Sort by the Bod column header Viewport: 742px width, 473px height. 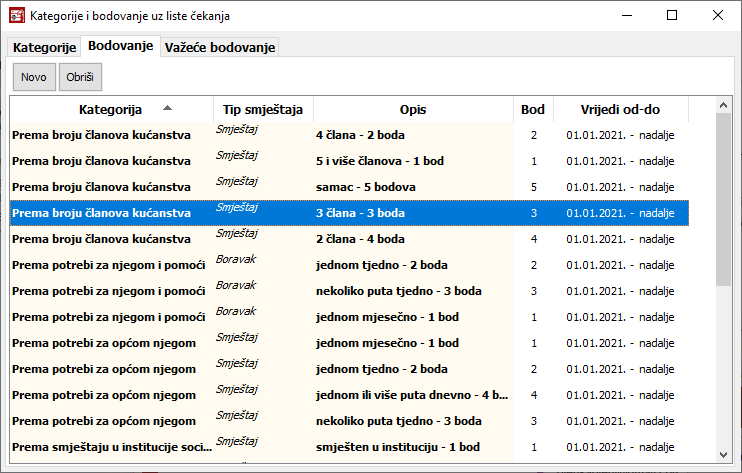pos(533,109)
